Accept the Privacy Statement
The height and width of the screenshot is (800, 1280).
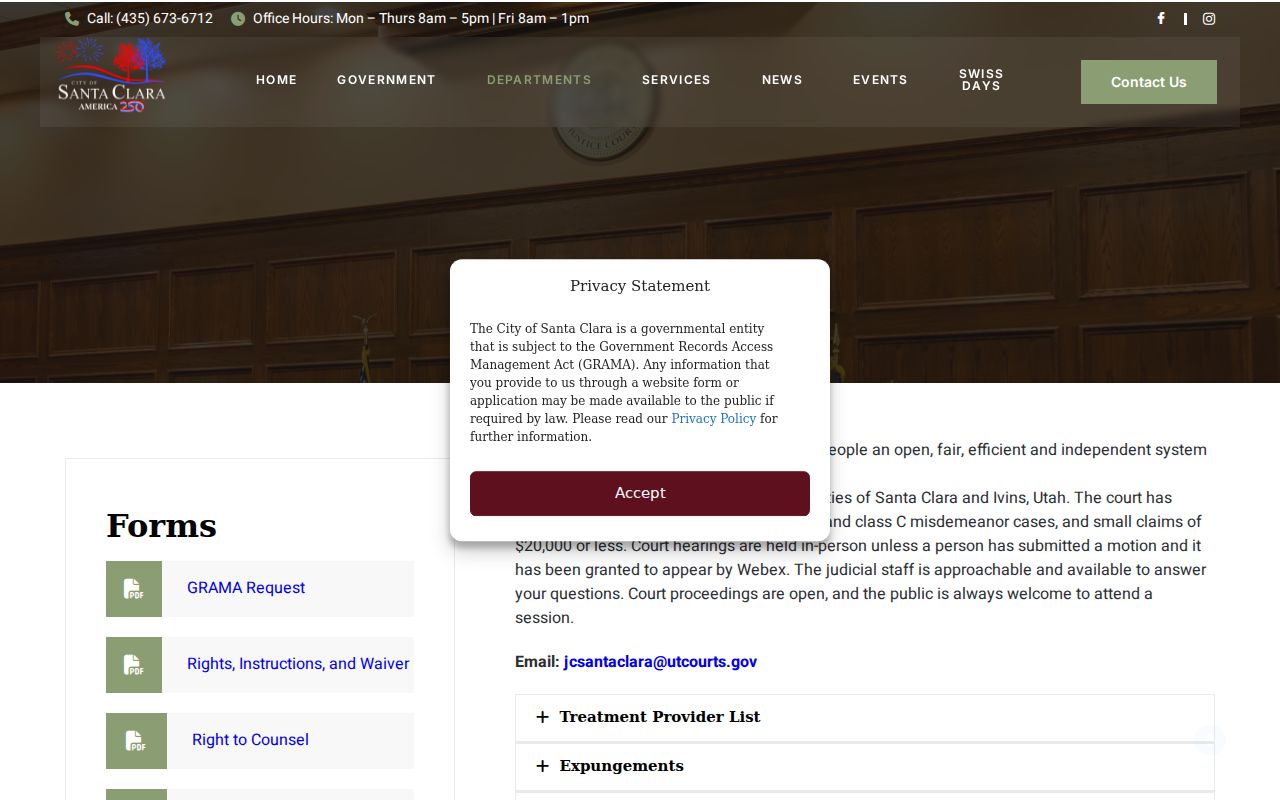pyautogui.click(x=640, y=493)
